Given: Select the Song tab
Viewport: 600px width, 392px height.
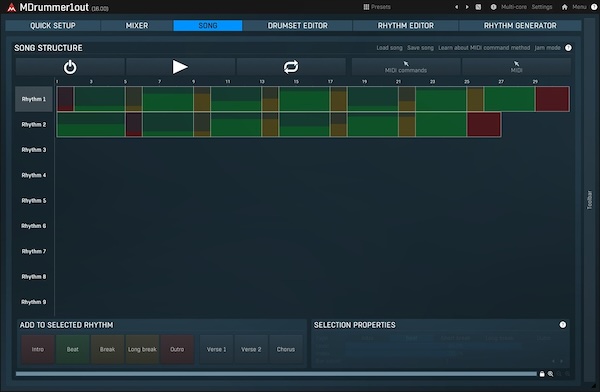Looking at the screenshot, I should click(x=208, y=26).
